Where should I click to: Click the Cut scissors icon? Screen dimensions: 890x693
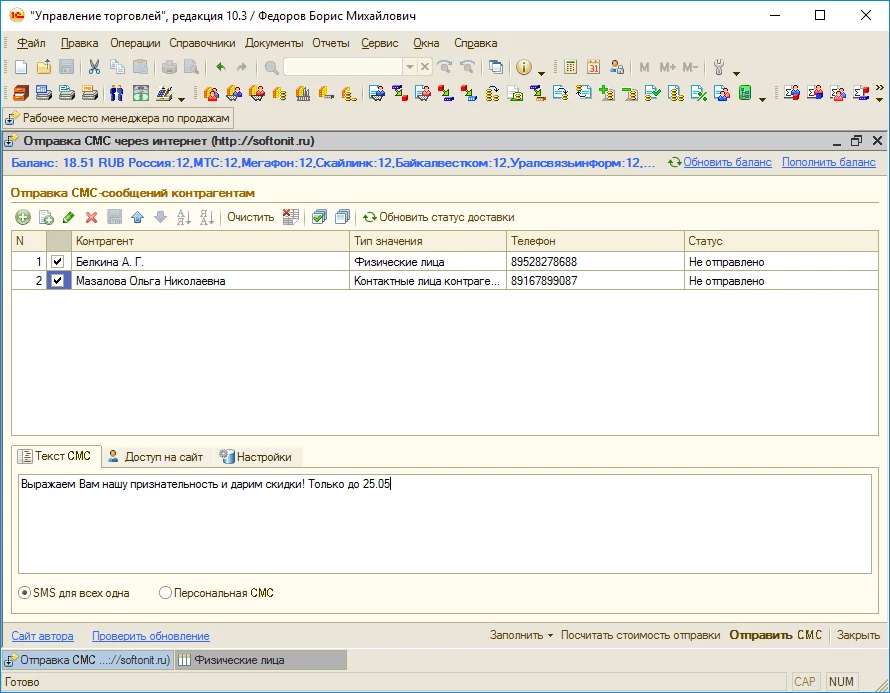pyautogui.click(x=94, y=67)
